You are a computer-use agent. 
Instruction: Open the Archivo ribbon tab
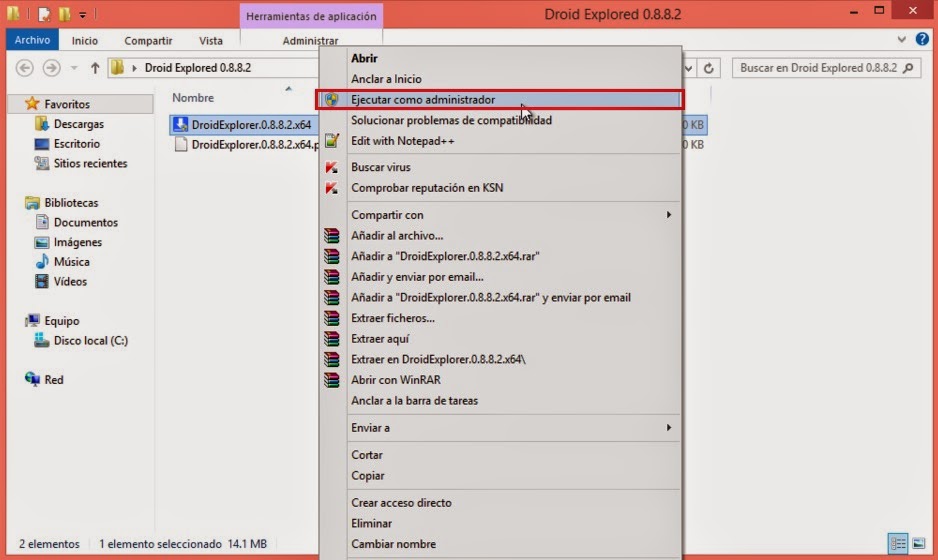click(32, 40)
